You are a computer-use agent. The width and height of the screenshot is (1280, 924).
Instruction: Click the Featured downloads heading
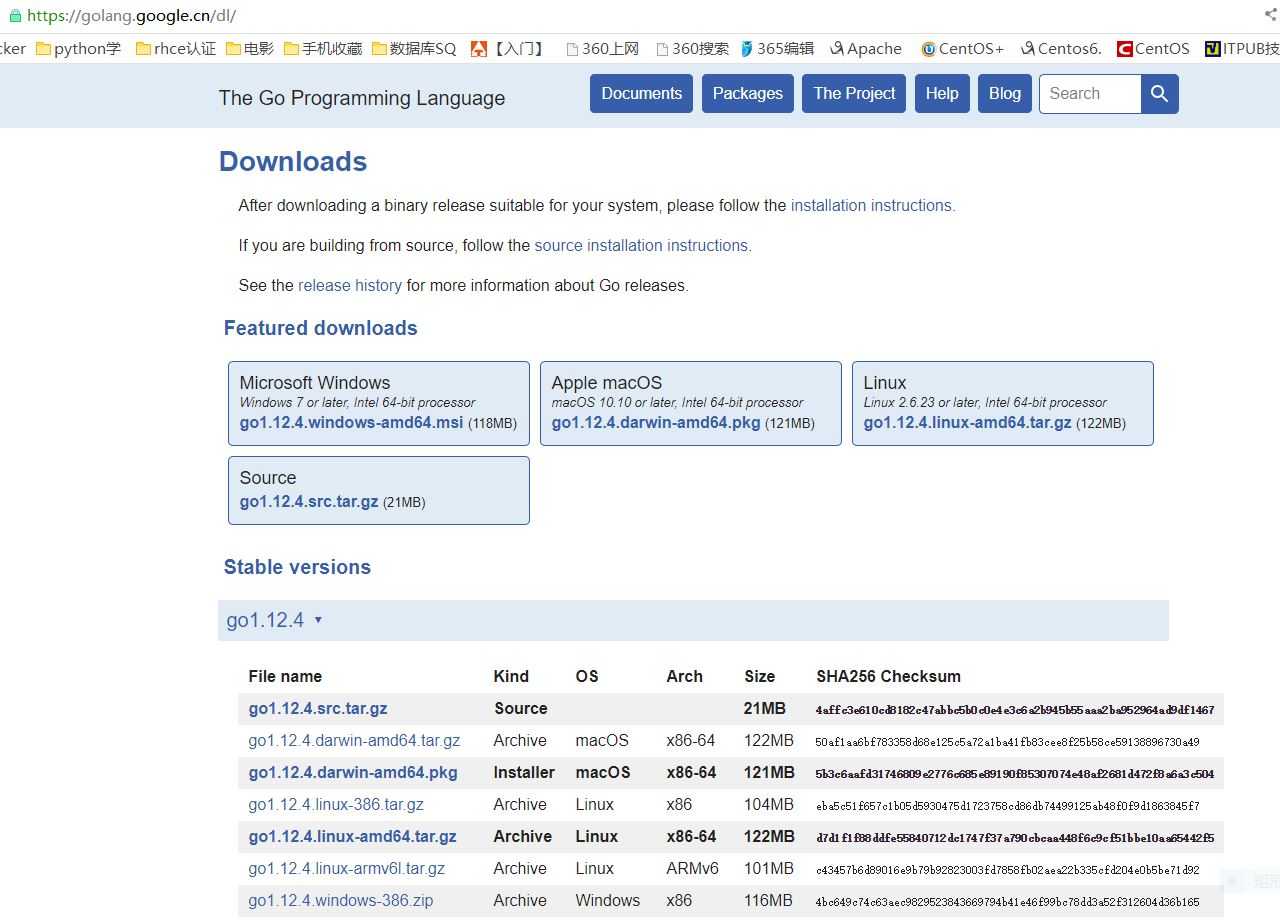[x=321, y=328]
